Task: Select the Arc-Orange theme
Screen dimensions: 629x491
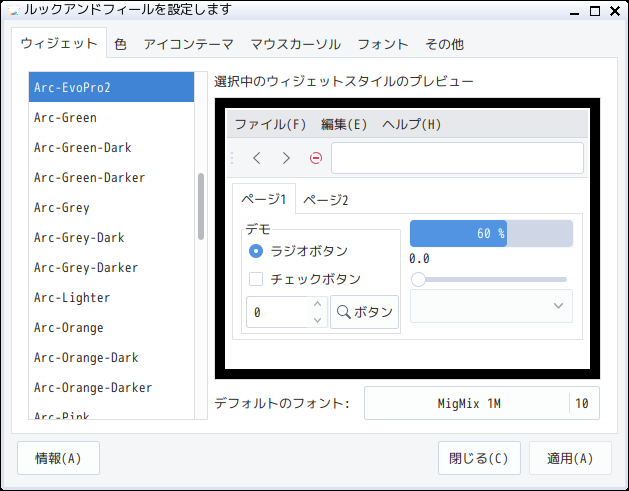Action: pos(112,328)
